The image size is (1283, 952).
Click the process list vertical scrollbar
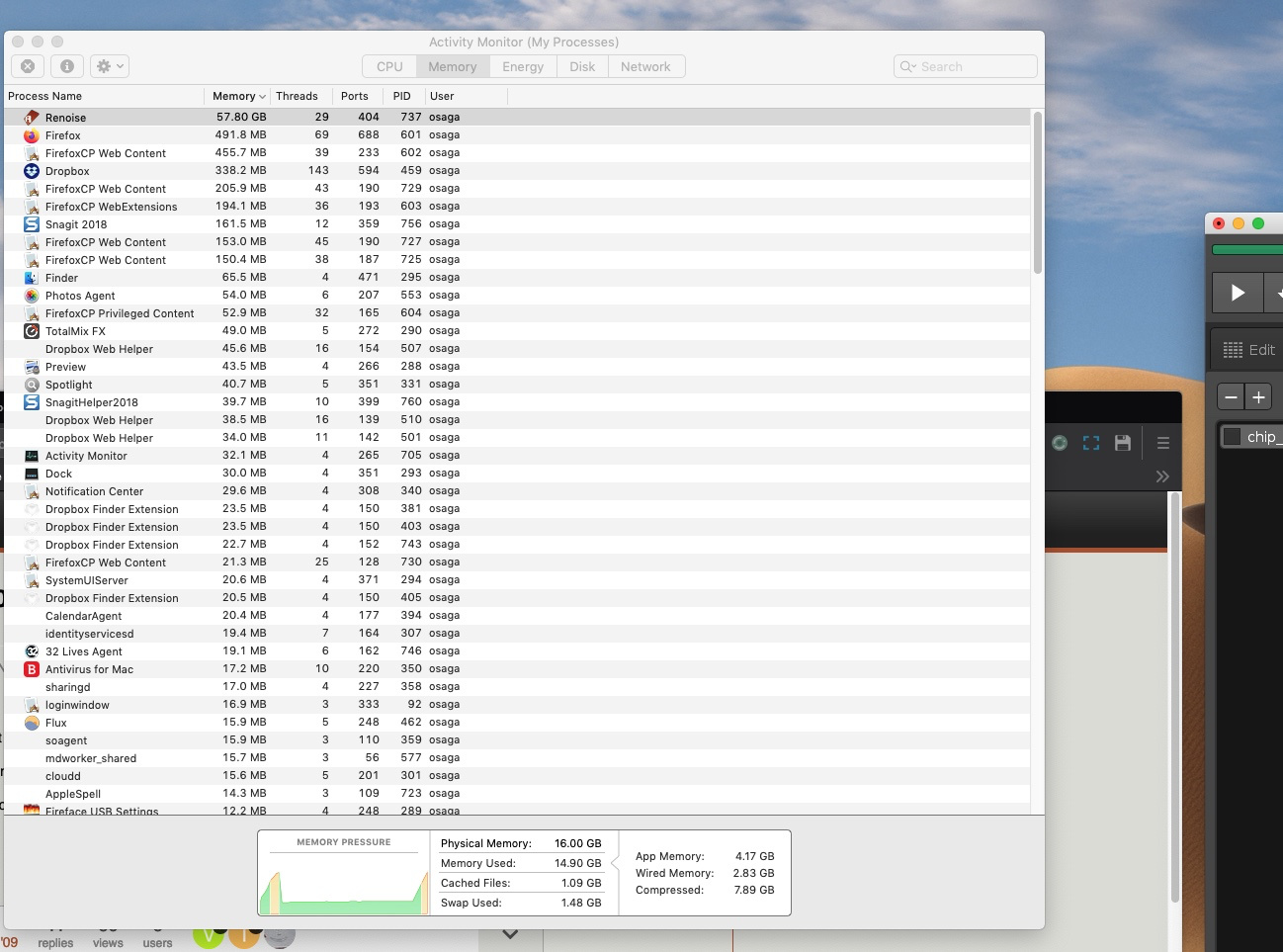[x=1037, y=194]
